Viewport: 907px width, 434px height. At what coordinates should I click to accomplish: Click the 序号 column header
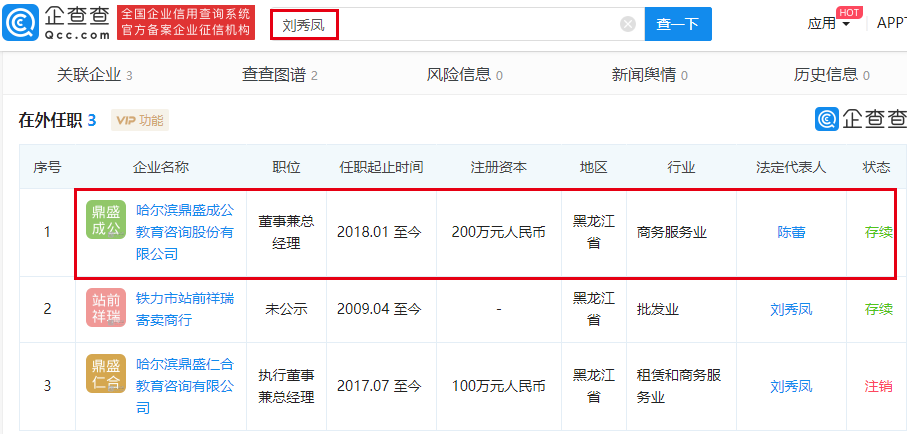[x=47, y=167]
